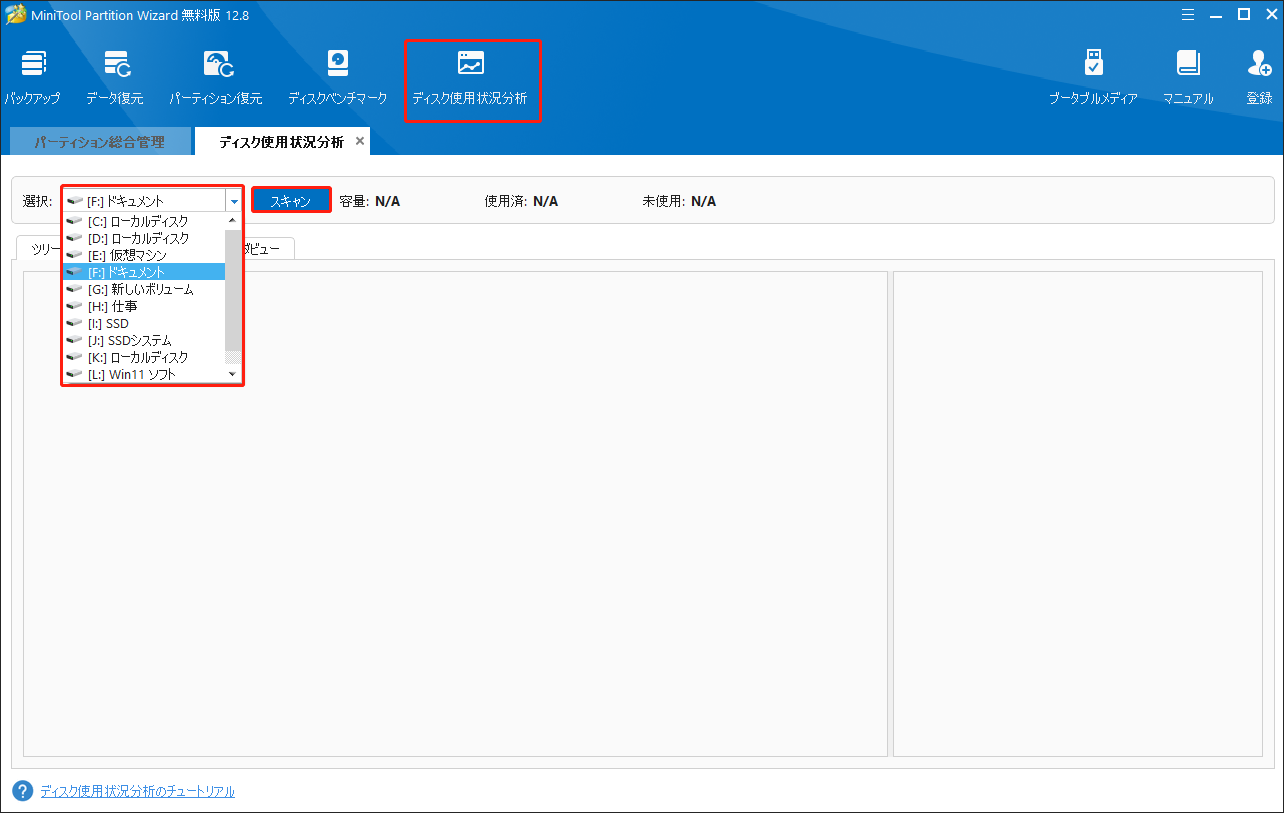Minimize the MiniTool Partition Wizard window
The height and width of the screenshot is (813, 1284).
(1216, 15)
